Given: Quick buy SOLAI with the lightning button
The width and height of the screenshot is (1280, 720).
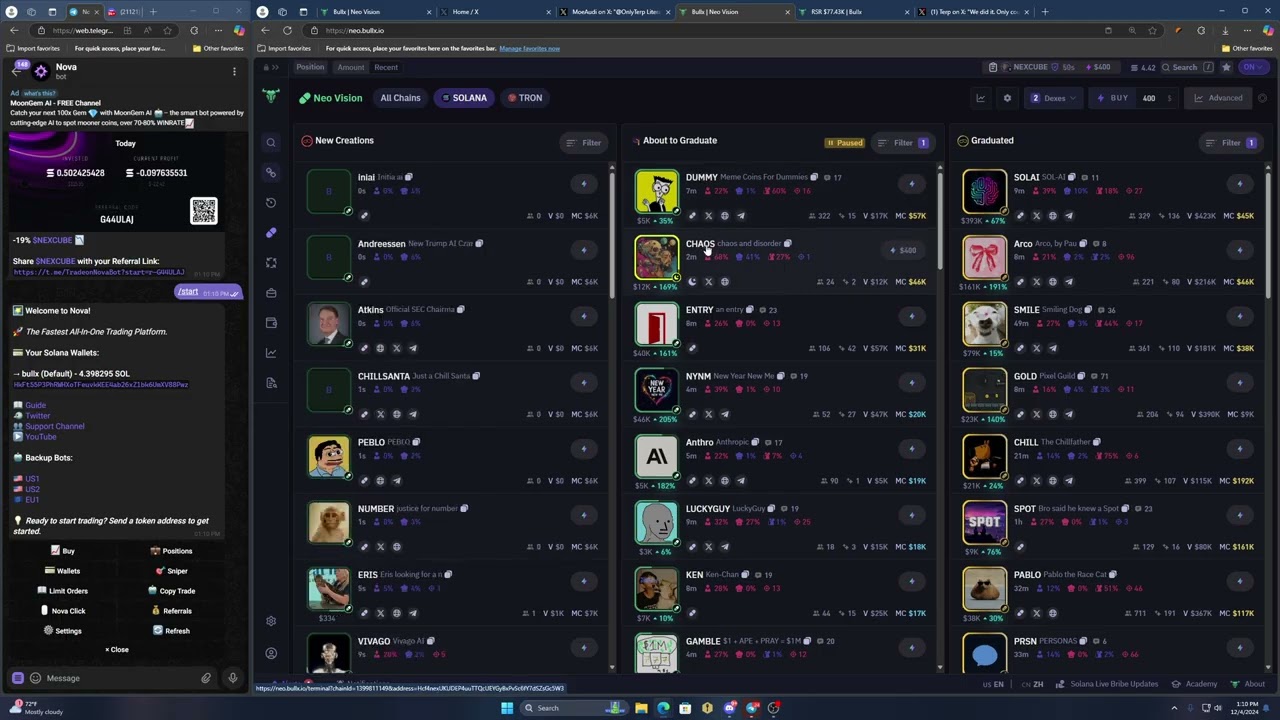Looking at the screenshot, I should (1239, 183).
